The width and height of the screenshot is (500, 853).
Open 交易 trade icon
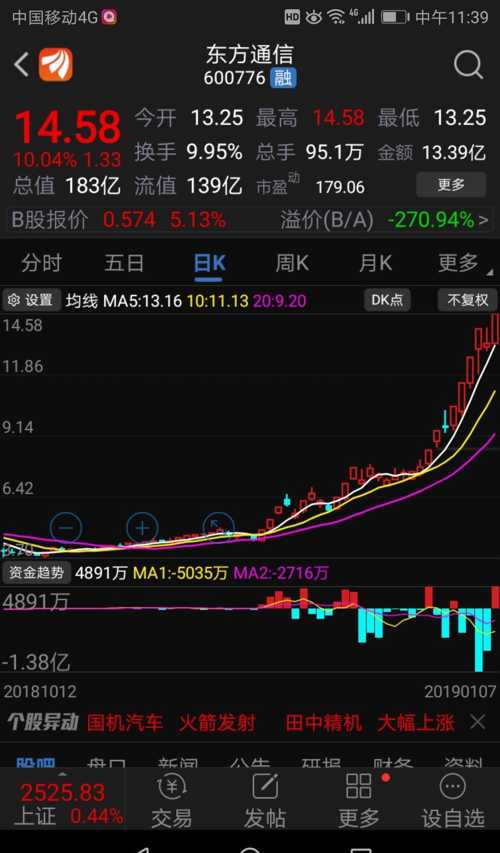(x=171, y=801)
